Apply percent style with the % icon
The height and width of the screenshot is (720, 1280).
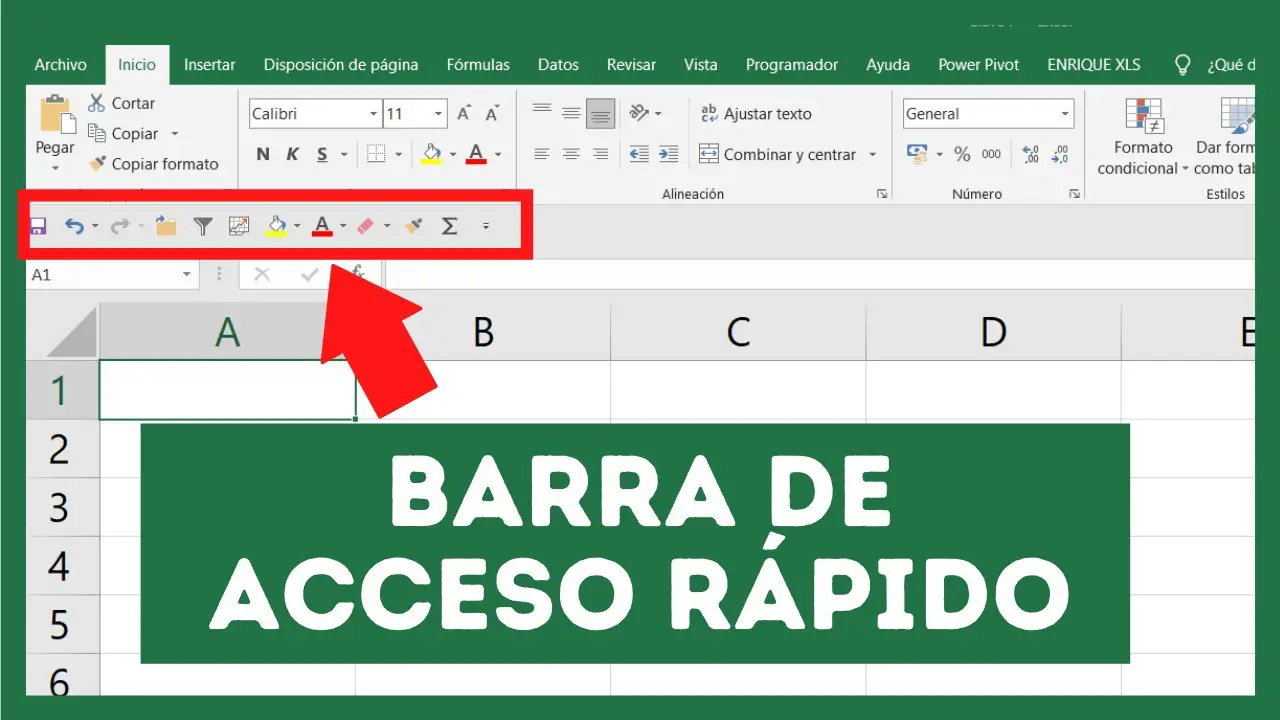962,154
